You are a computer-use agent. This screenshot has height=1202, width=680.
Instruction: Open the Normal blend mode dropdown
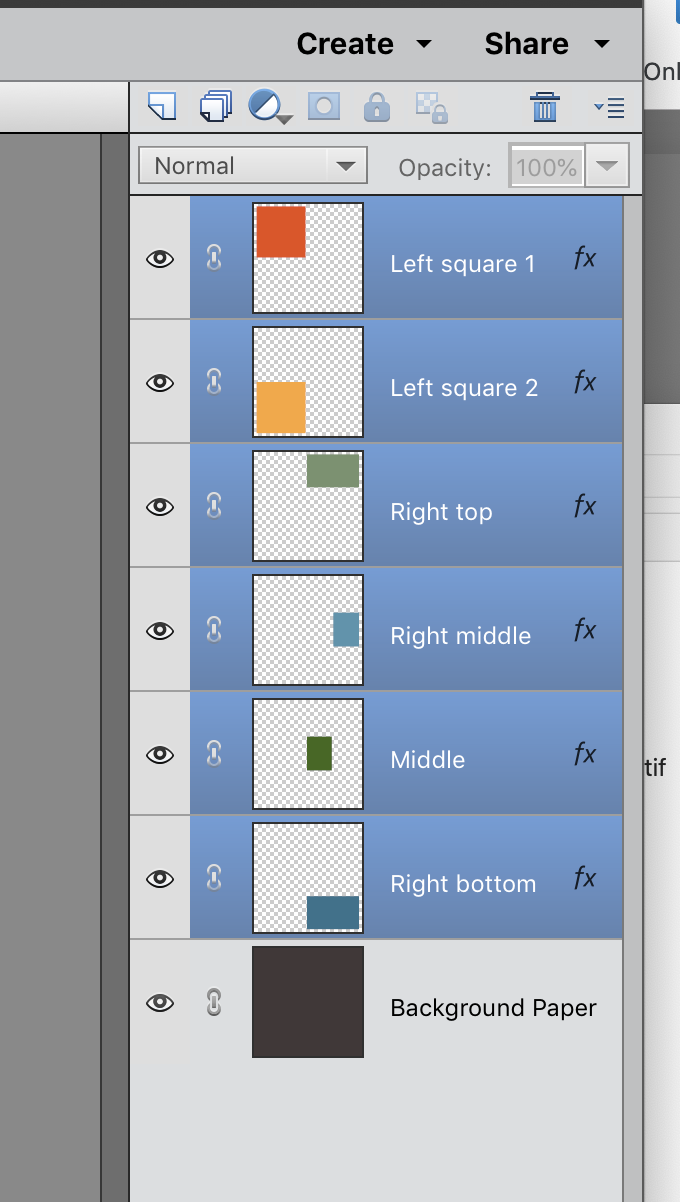[253, 166]
